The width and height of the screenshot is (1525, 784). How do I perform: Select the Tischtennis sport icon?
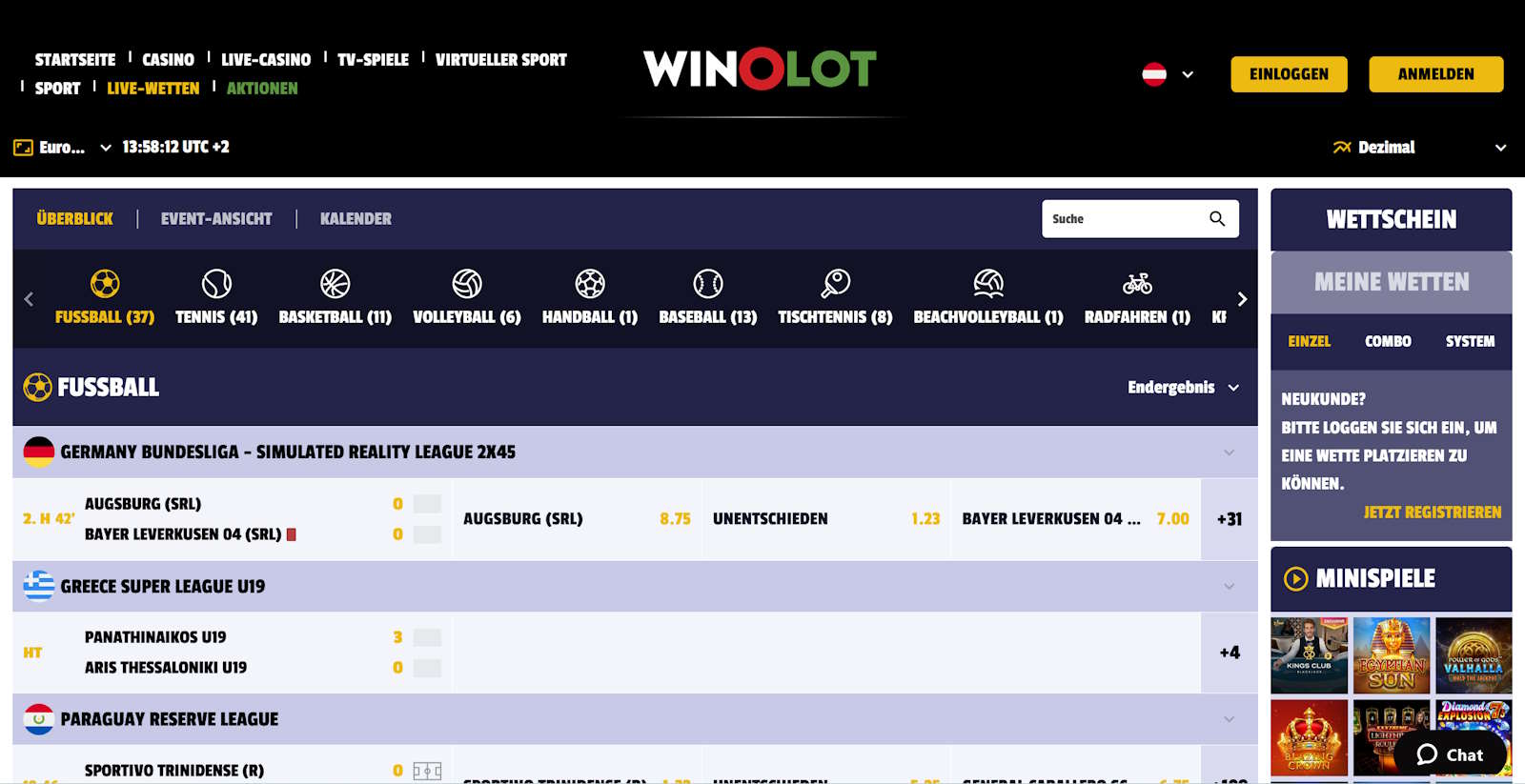(836, 284)
